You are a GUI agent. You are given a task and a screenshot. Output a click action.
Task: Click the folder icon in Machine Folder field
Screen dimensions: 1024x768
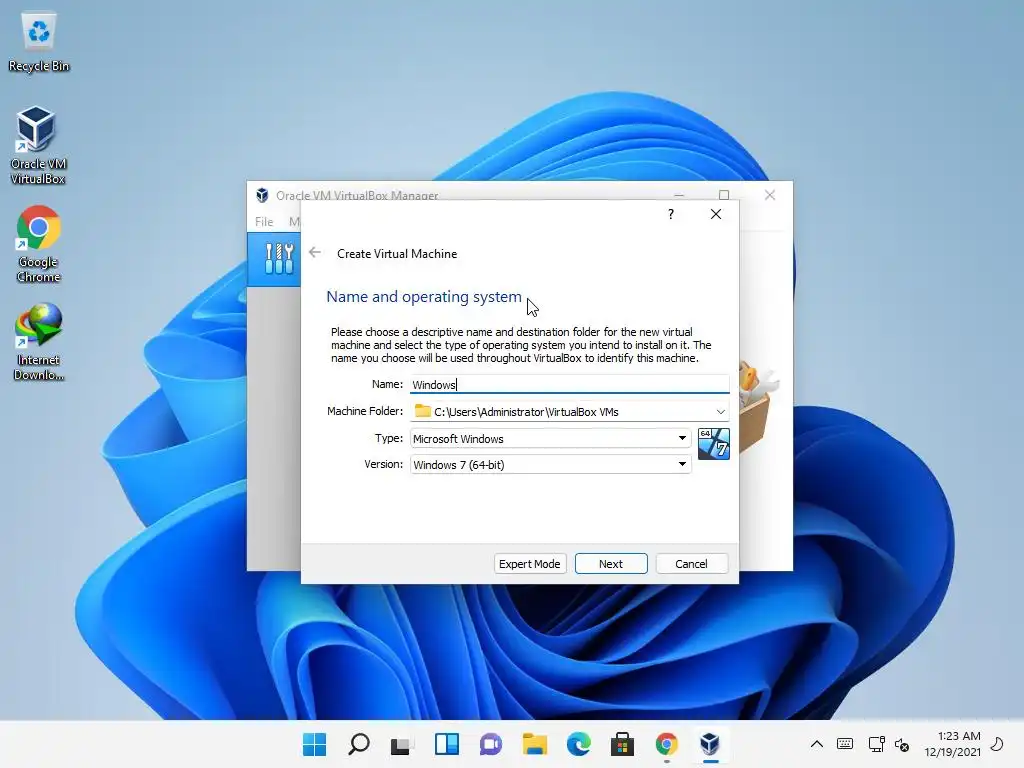click(423, 411)
